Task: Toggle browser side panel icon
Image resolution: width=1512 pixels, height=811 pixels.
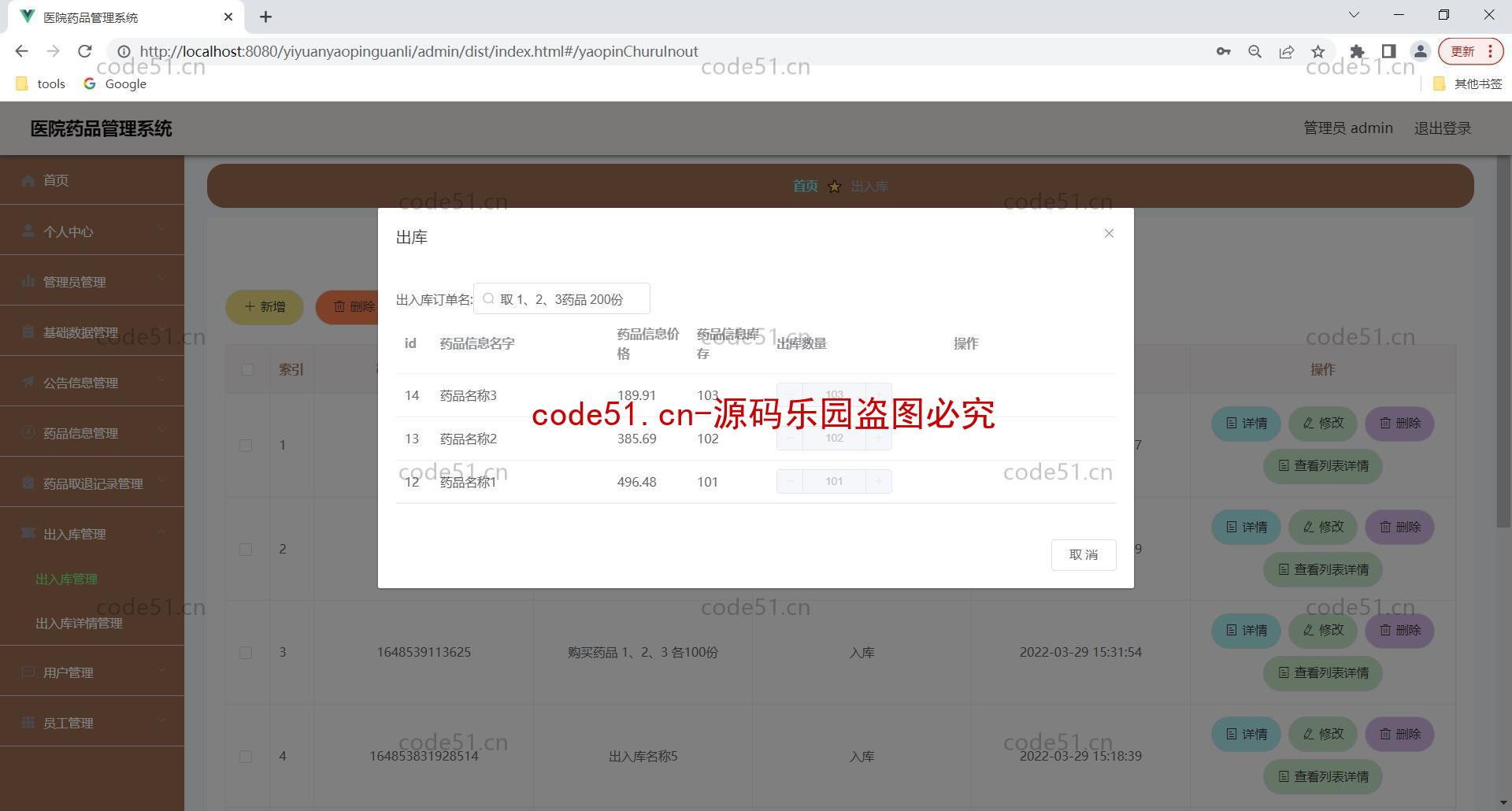Action: 1388,51
